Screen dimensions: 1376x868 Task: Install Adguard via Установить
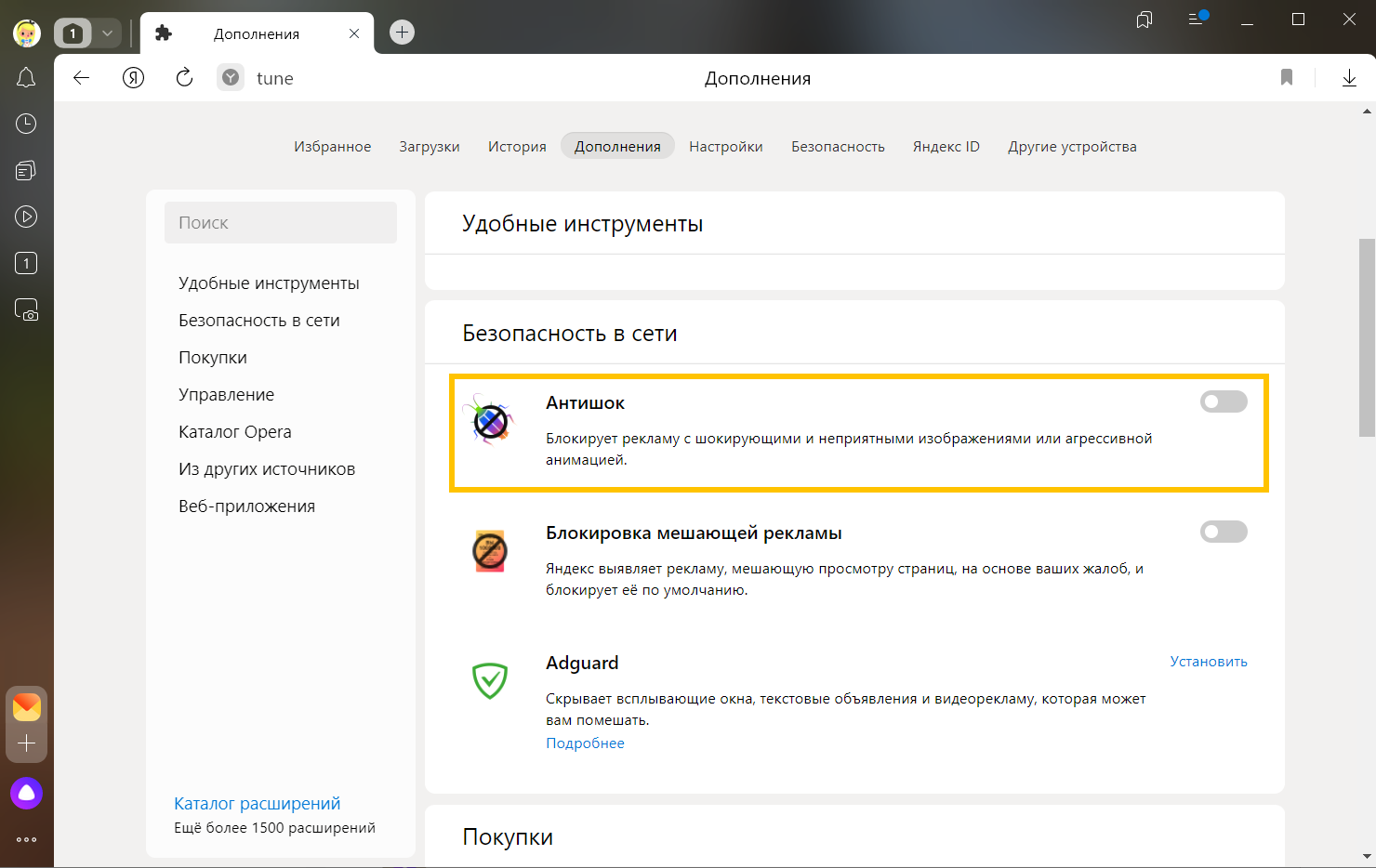pos(1209,662)
